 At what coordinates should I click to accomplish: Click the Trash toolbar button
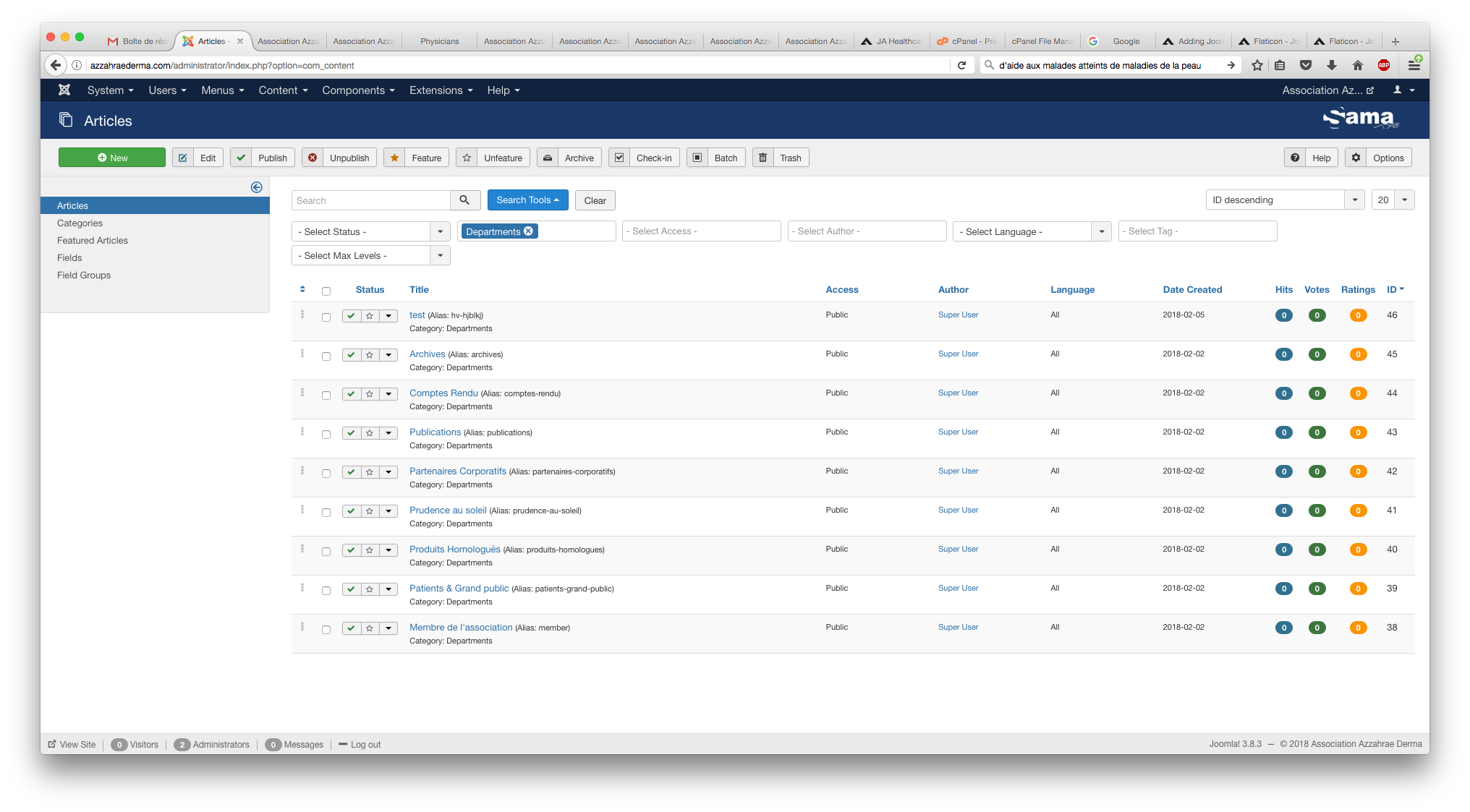[781, 158]
